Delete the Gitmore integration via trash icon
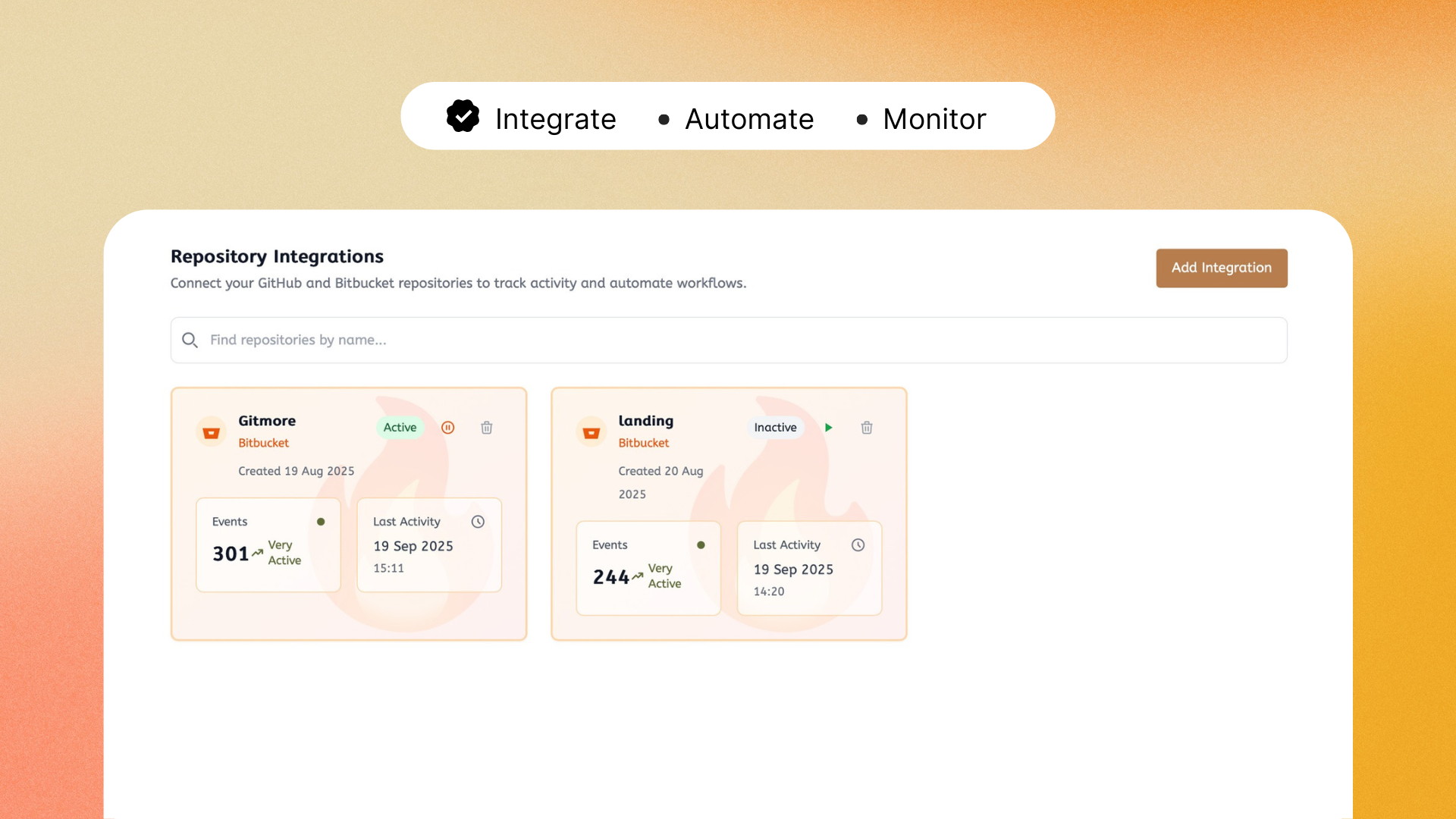 coord(486,427)
